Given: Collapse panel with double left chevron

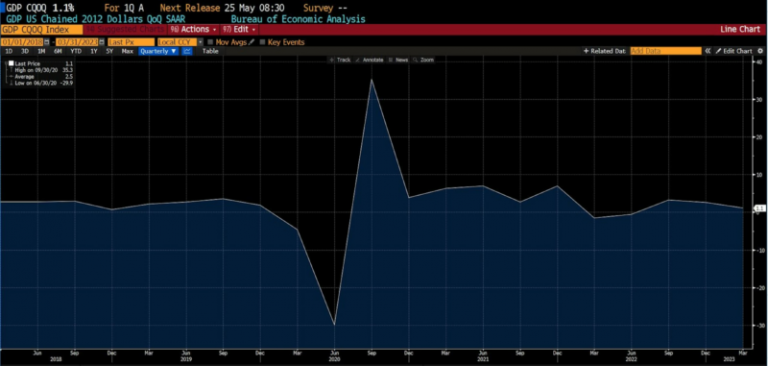Looking at the screenshot, I should click(708, 51).
